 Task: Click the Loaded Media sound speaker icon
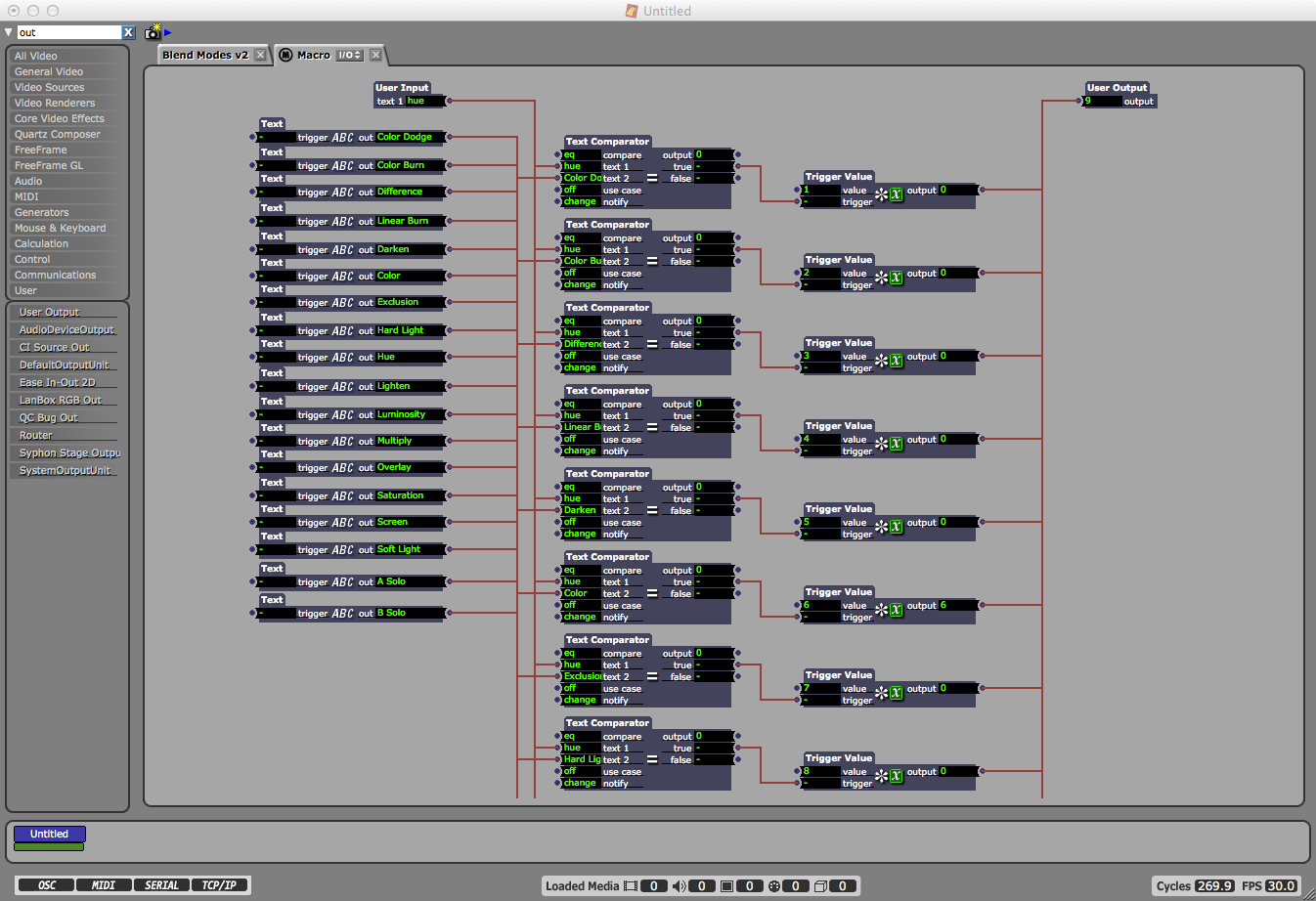(x=679, y=886)
